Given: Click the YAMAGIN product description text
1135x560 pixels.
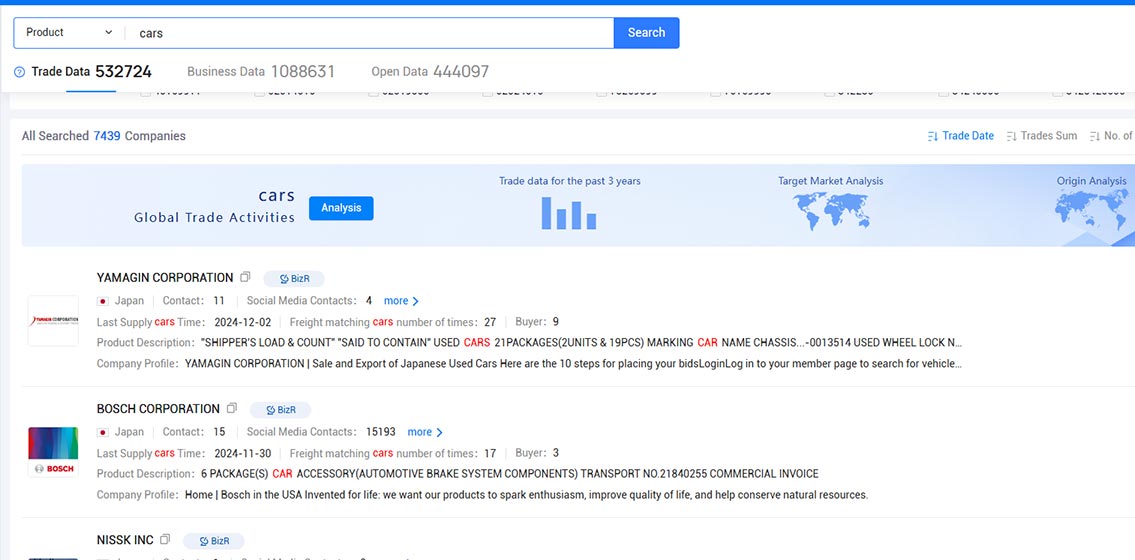Looking at the screenshot, I should coord(581,343).
